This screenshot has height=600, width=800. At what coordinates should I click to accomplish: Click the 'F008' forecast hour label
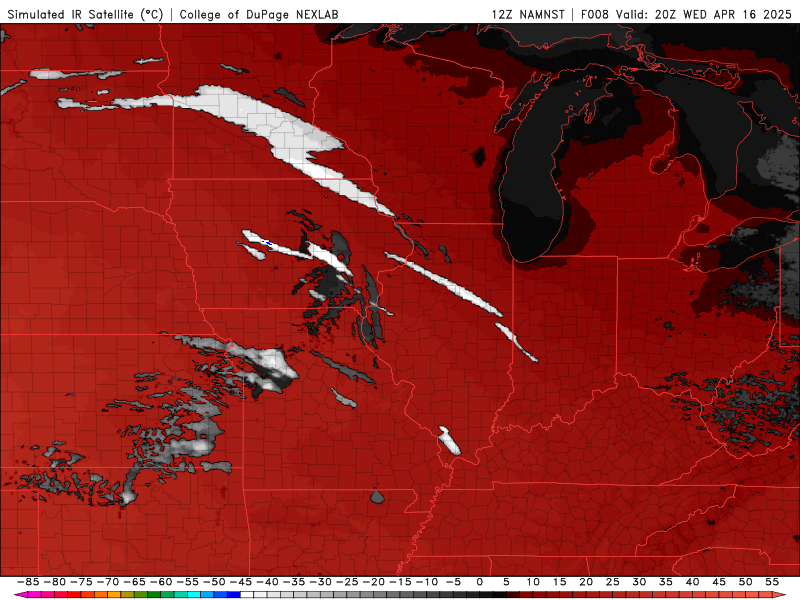tap(595, 14)
